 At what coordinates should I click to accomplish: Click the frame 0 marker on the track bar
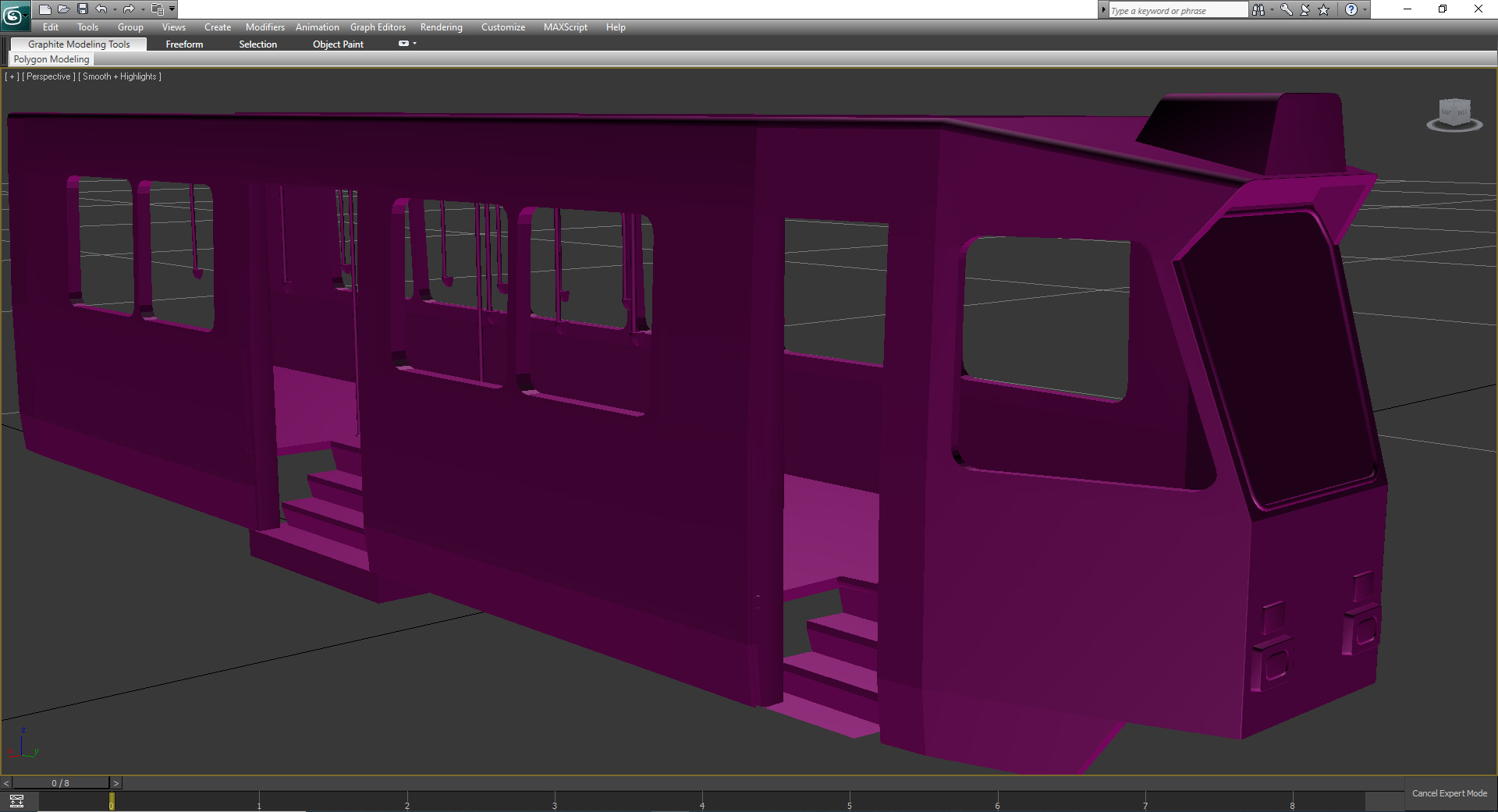click(x=112, y=801)
